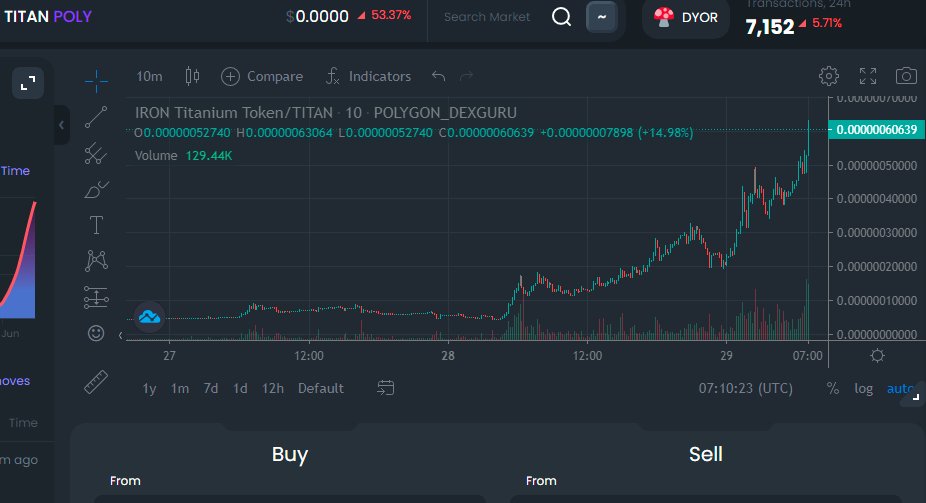926x503 pixels.
Task: Select the pattern drawing tool
Action: pos(96,260)
